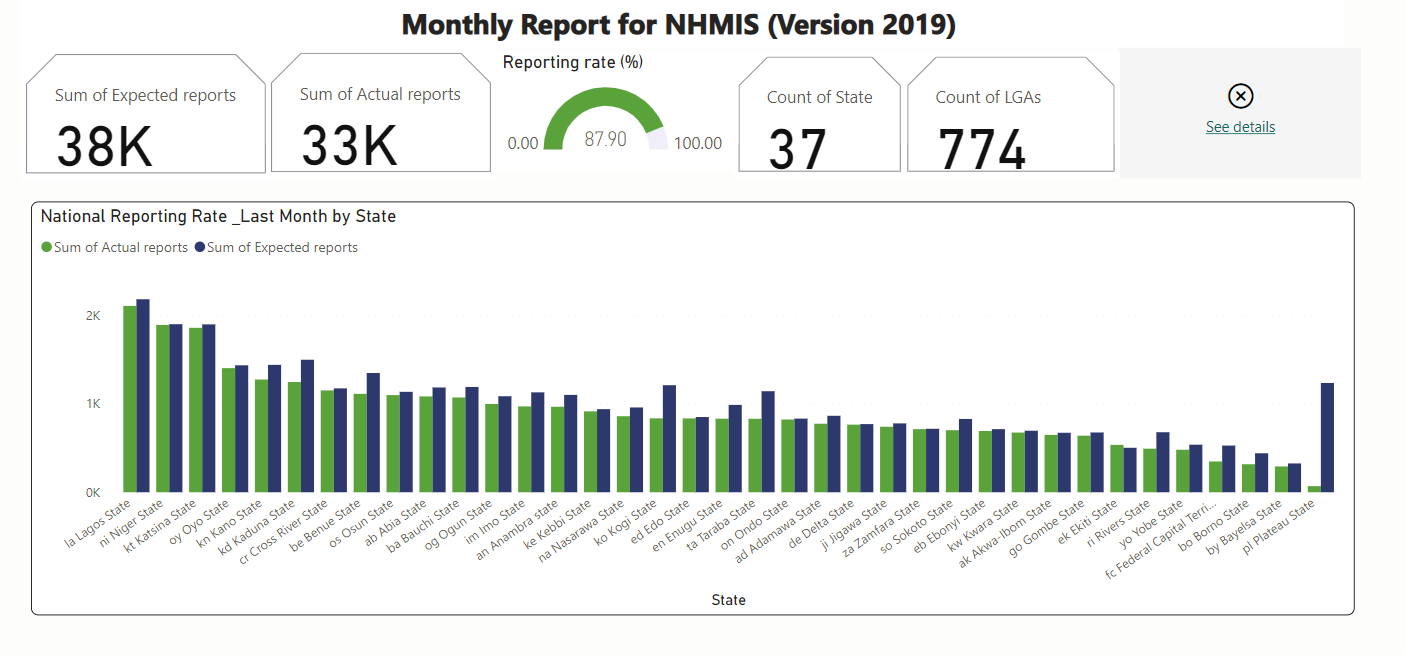Click the green Actual bar for Lagos State
This screenshot has height=655, width=1405.
[130, 399]
